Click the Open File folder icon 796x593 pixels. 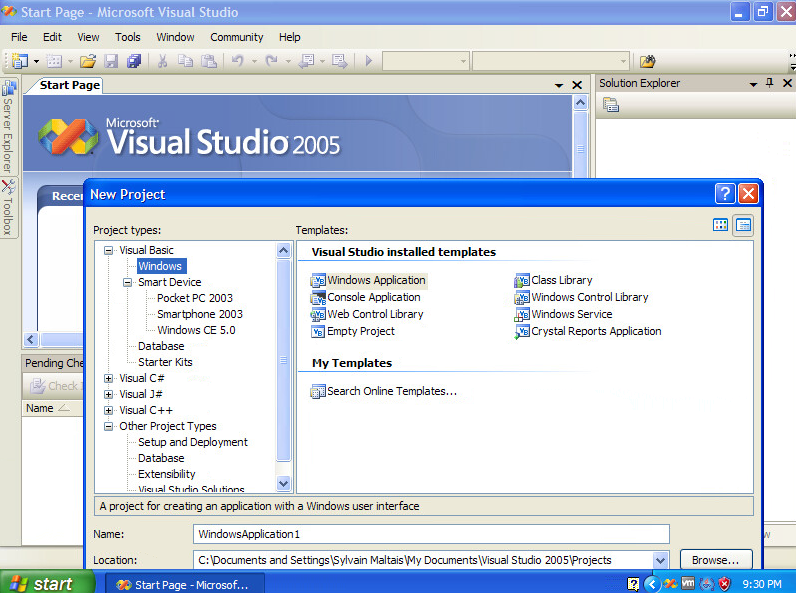coord(88,61)
